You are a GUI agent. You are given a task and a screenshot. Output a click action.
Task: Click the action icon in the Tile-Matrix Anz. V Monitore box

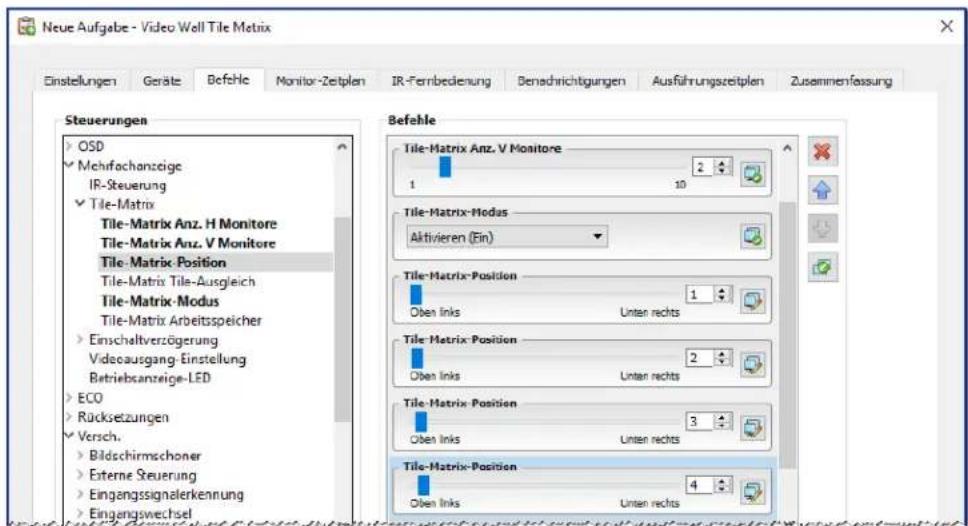[x=753, y=173]
